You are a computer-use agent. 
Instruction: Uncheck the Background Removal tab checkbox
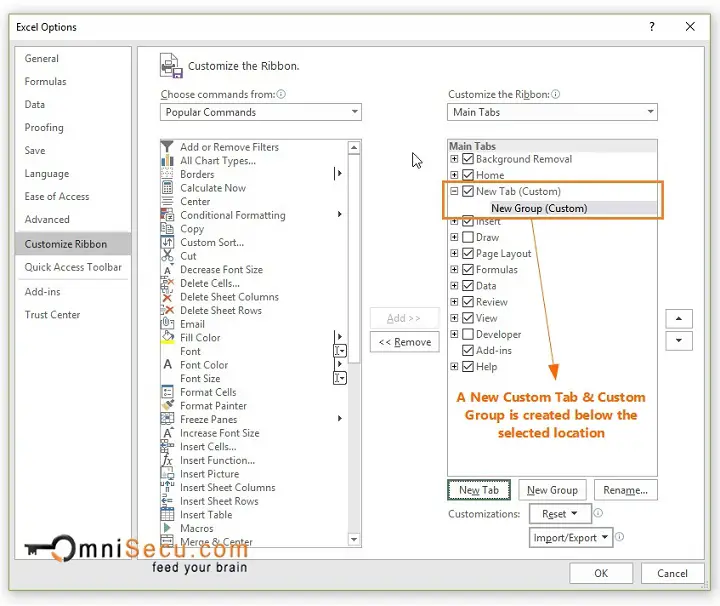click(467, 159)
